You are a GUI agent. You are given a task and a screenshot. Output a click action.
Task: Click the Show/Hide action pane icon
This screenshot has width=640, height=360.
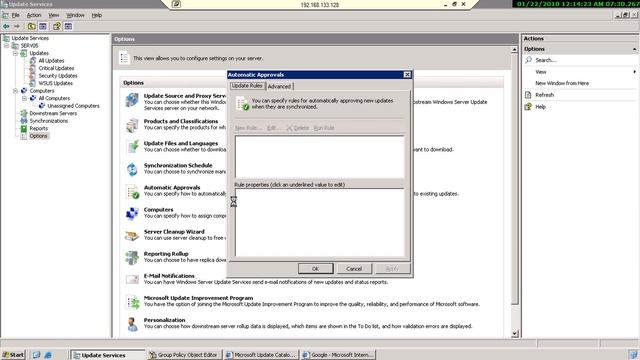(68, 27)
